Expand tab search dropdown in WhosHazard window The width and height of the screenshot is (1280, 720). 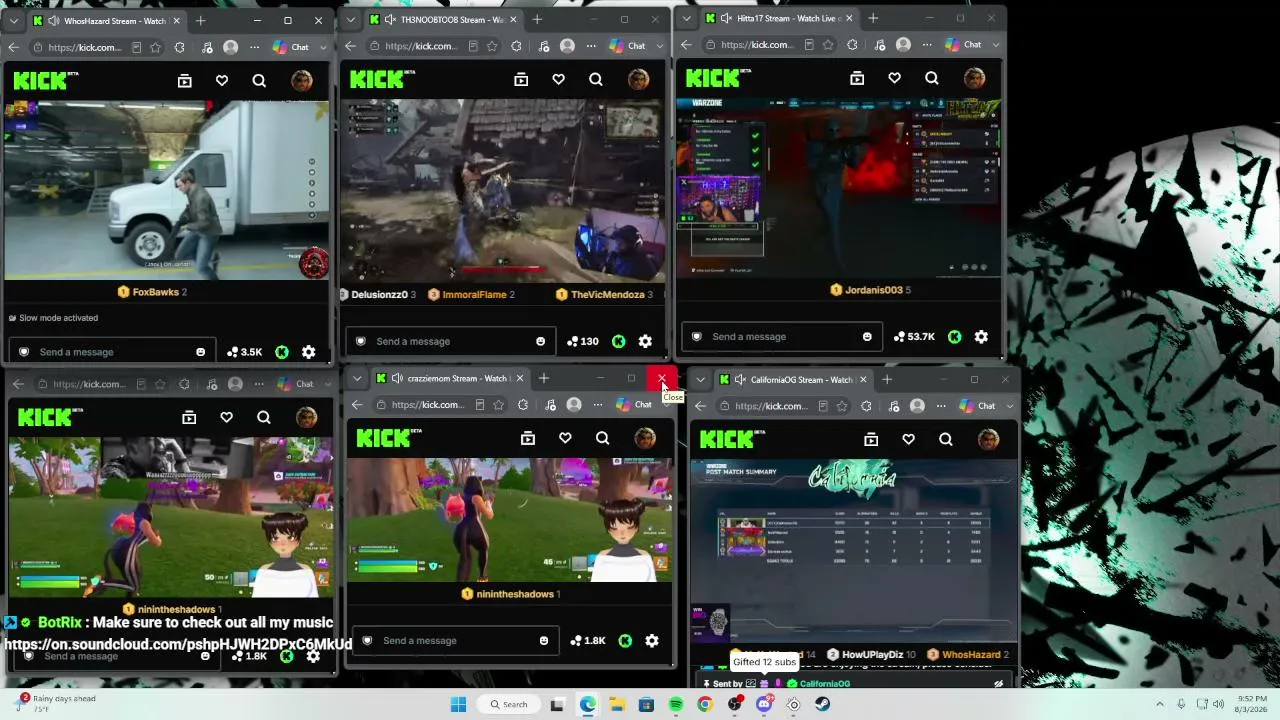(13, 21)
